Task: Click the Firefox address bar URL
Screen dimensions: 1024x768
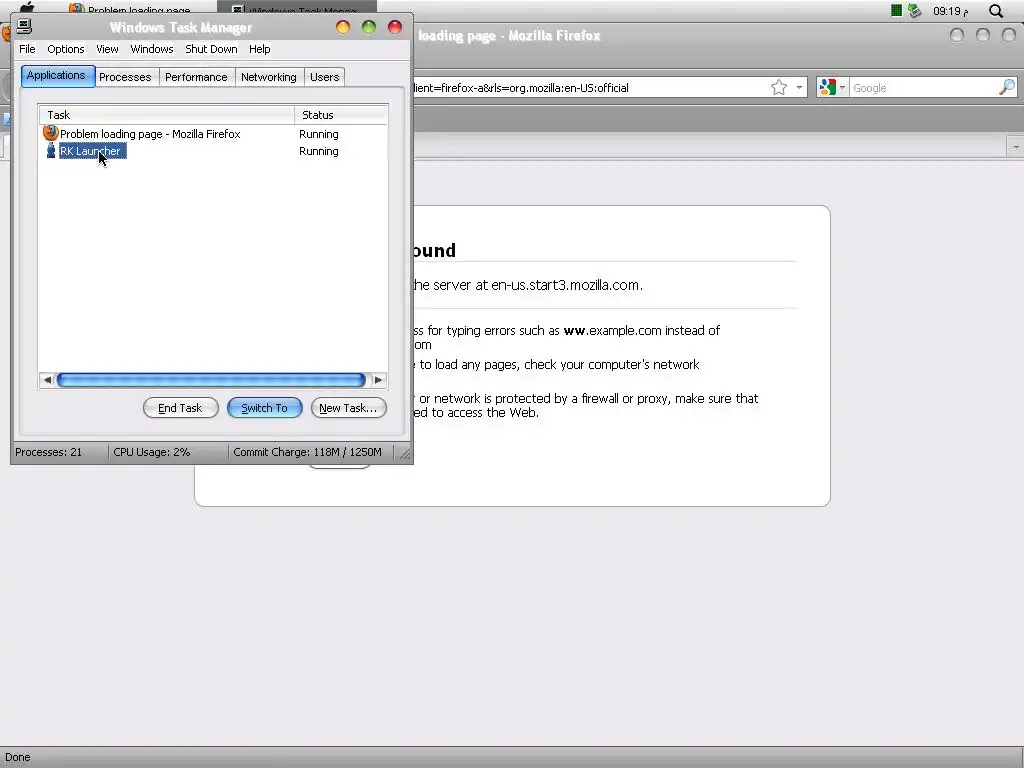Action: pyautogui.click(x=521, y=88)
